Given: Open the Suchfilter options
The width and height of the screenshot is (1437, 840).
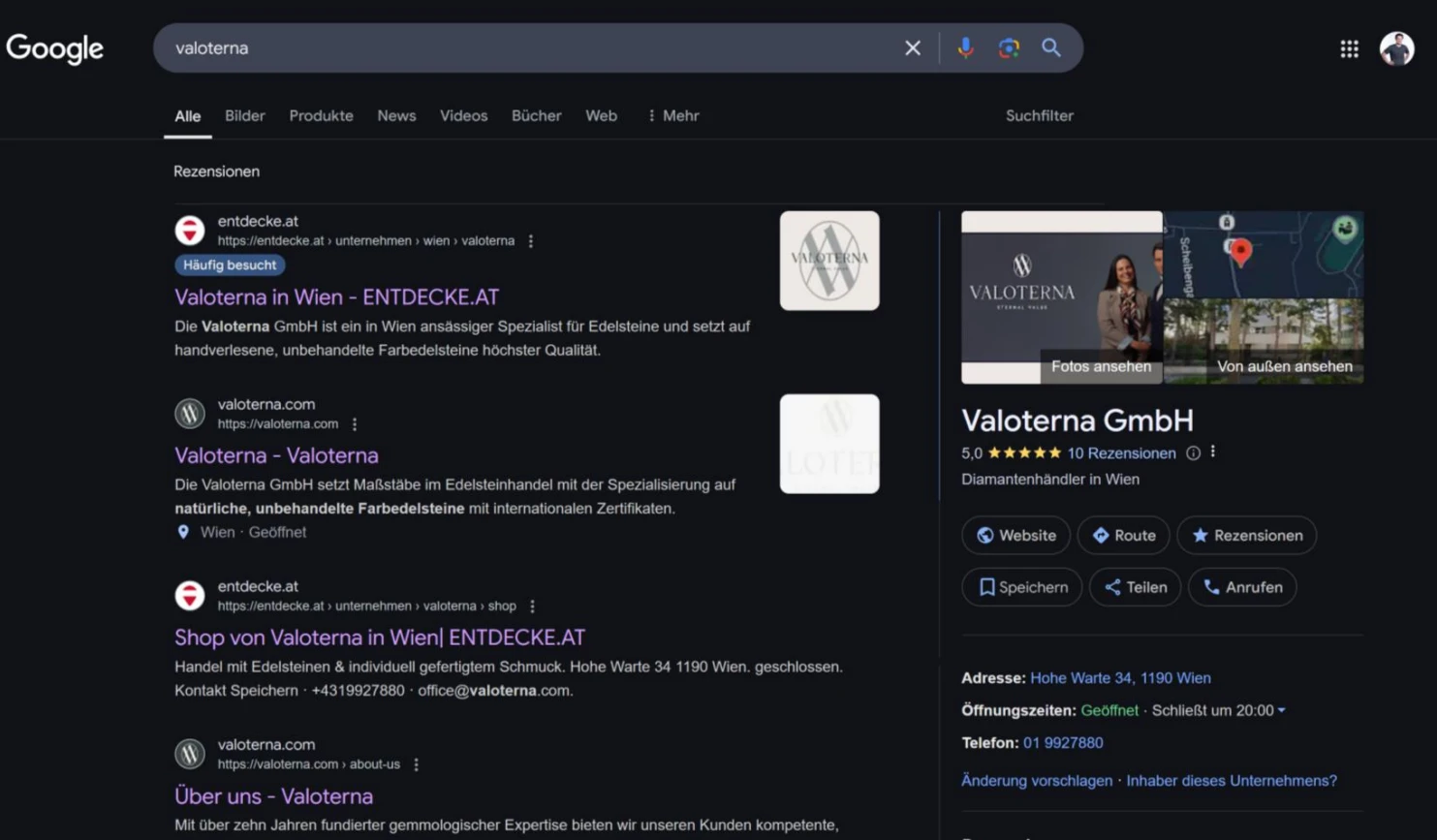Looking at the screenshot, I should click(1039, 115).
